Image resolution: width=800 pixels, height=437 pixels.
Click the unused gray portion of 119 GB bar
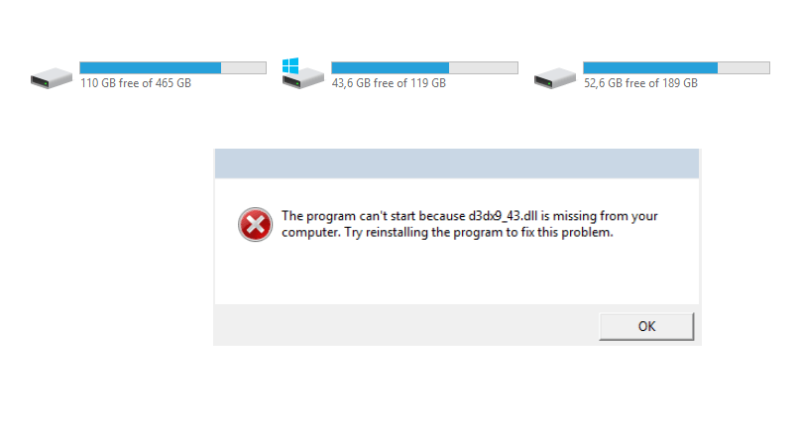point(483,68)
